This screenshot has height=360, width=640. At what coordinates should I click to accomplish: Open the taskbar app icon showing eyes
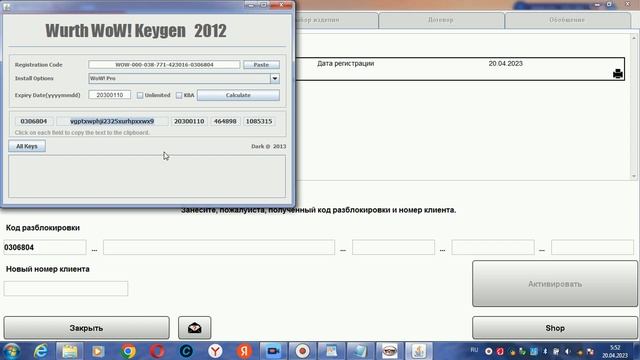pyautogui.click(x=390, y=351)
